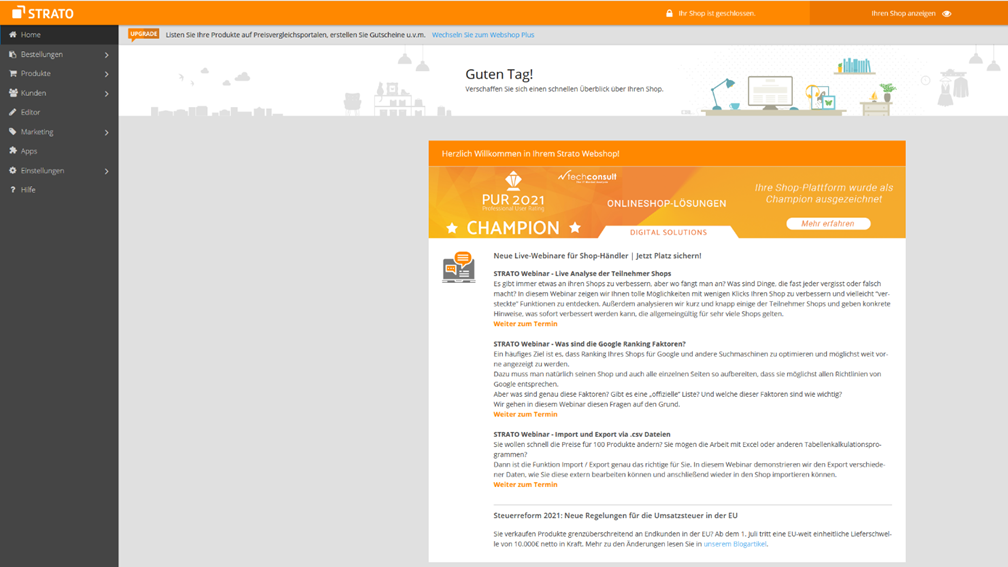This screenshot has height=567, width=1008.
Task: Open 'Weiter zum Termin' under Import und Export webinar
Action: 525,485
